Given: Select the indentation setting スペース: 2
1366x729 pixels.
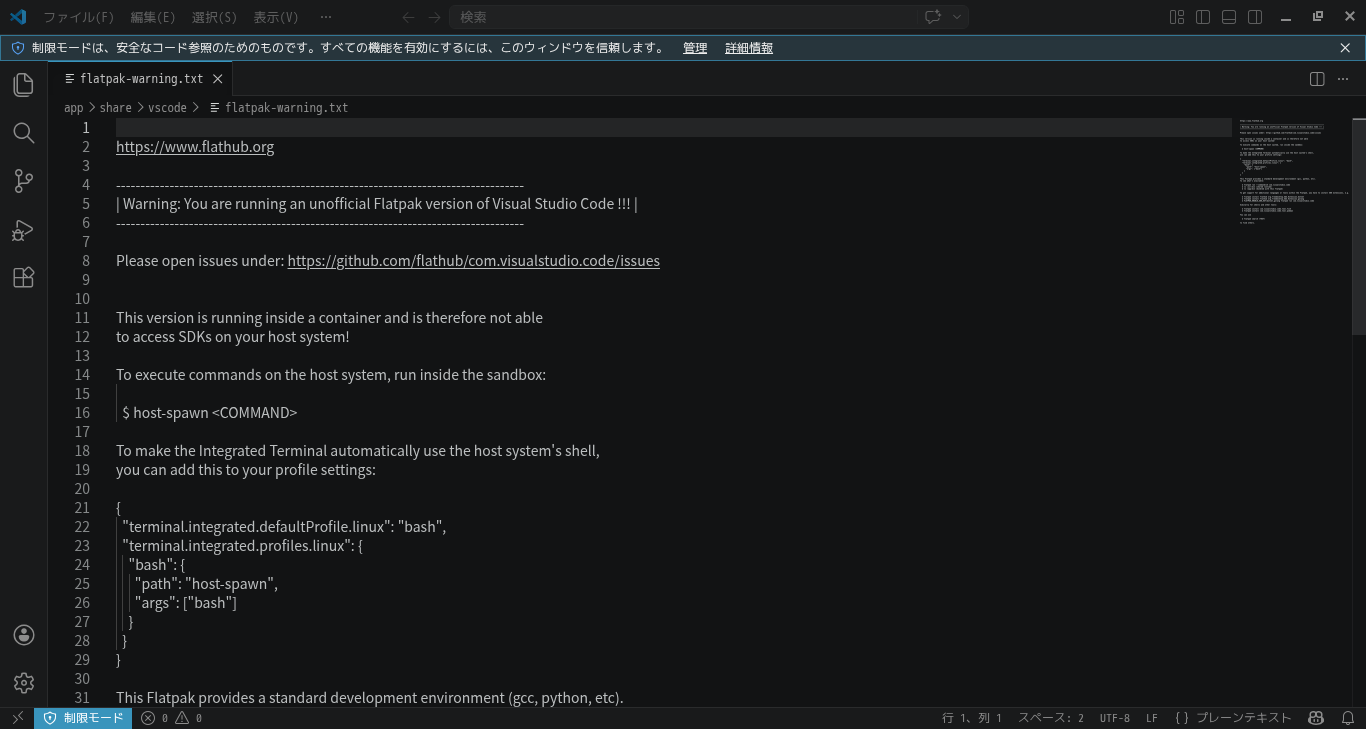Looking at the screenshot, I should click(x=1050, y=718).
